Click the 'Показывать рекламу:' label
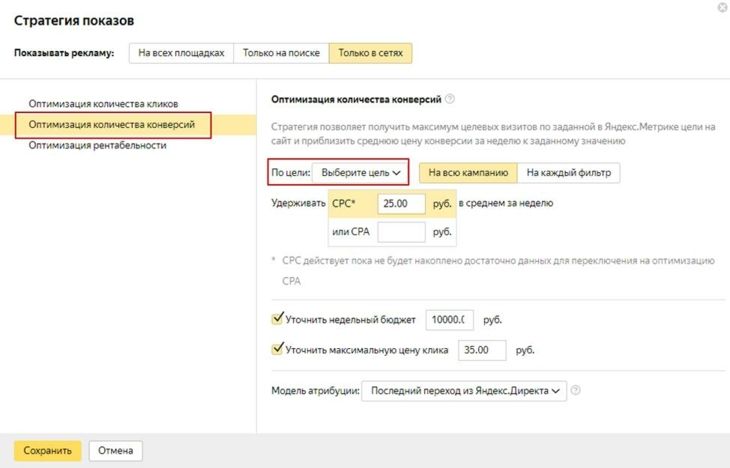The width and height of the screenshot is (730, 468). [x=64, y=53]
